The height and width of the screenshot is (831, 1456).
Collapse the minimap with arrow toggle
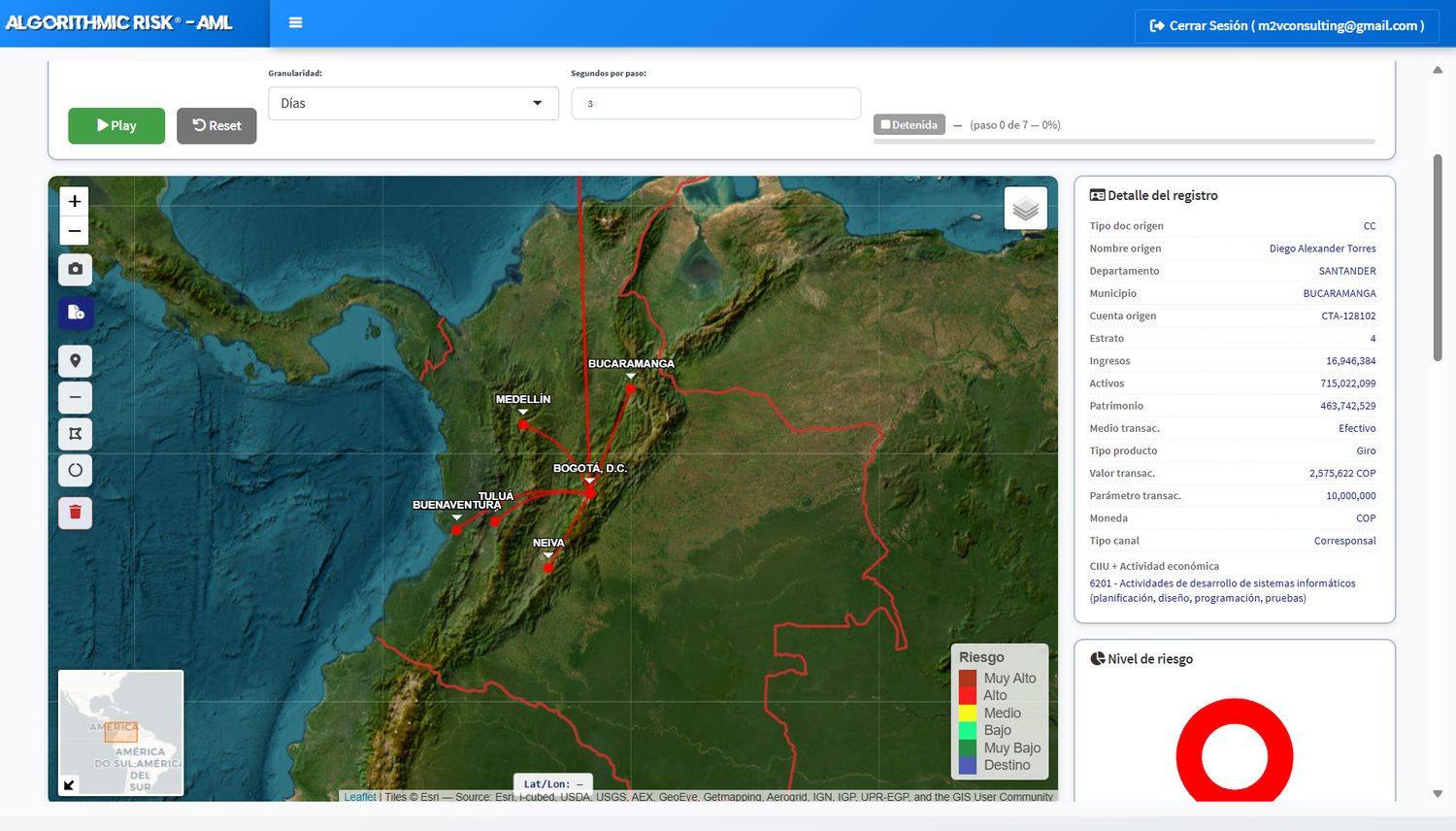(x=69, y=784)
